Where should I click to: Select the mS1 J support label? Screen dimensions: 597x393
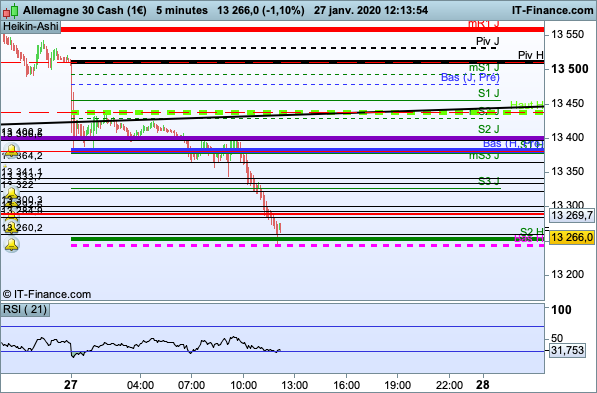[484, 67]
